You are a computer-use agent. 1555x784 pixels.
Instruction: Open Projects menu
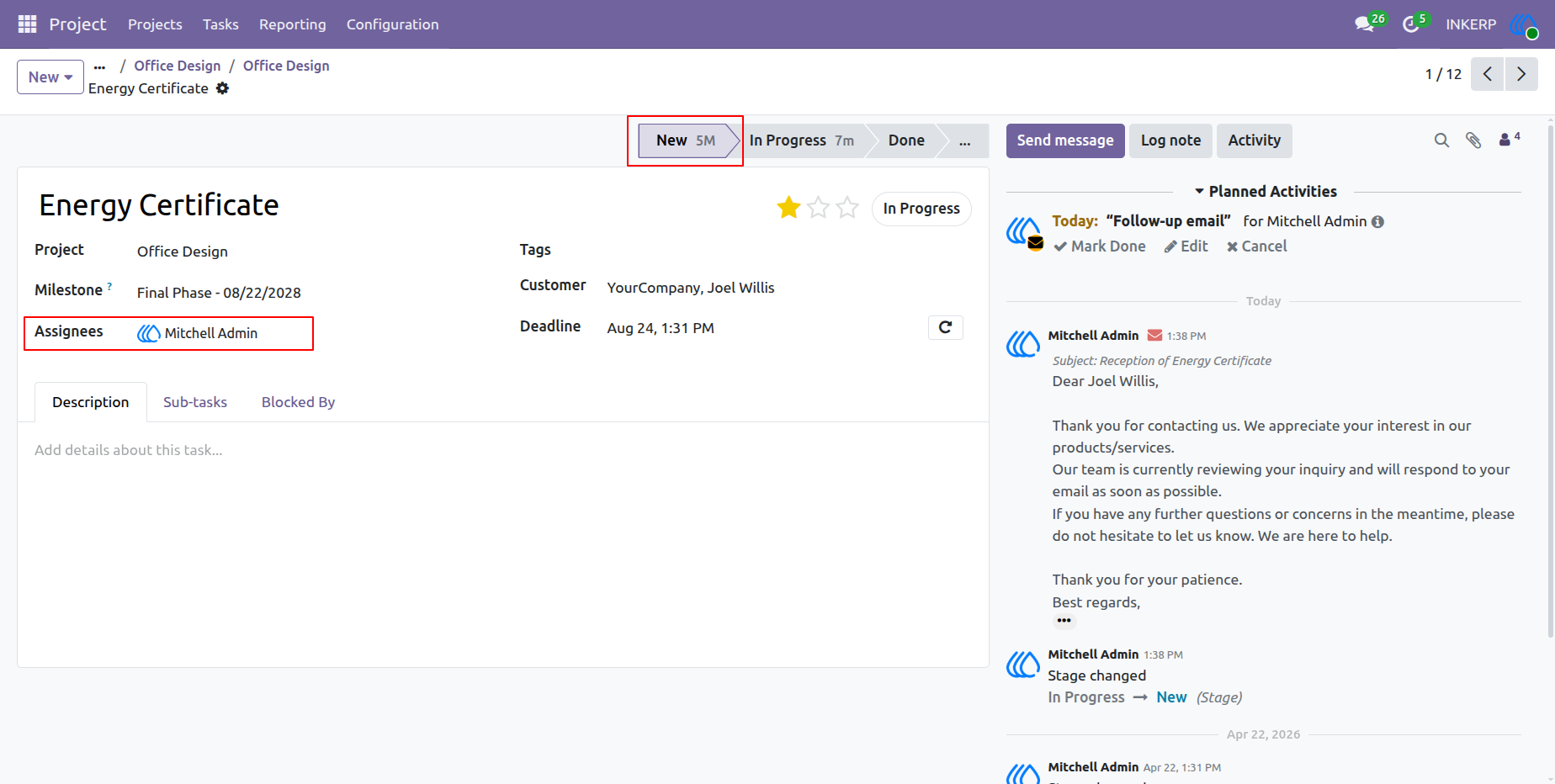point(155,24)
